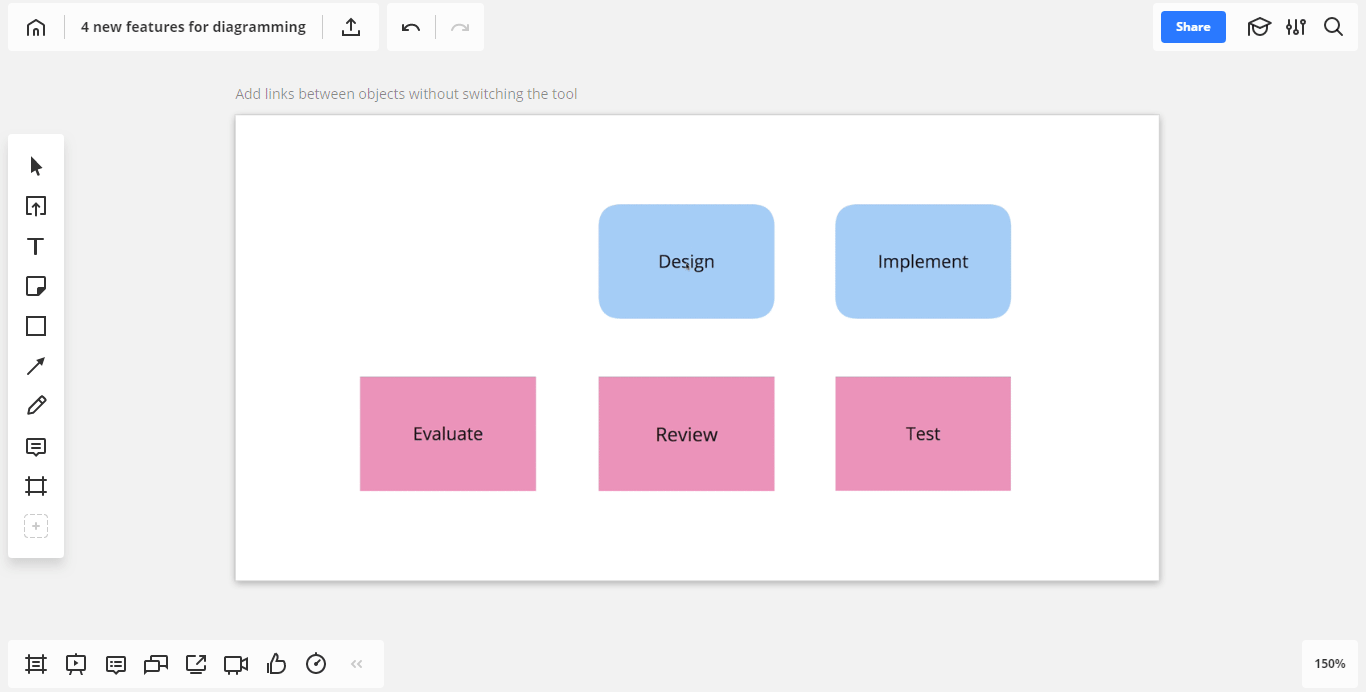Select the Pen drawing tool
Screen dimensions: 1366x692
[x=36, y=406]
